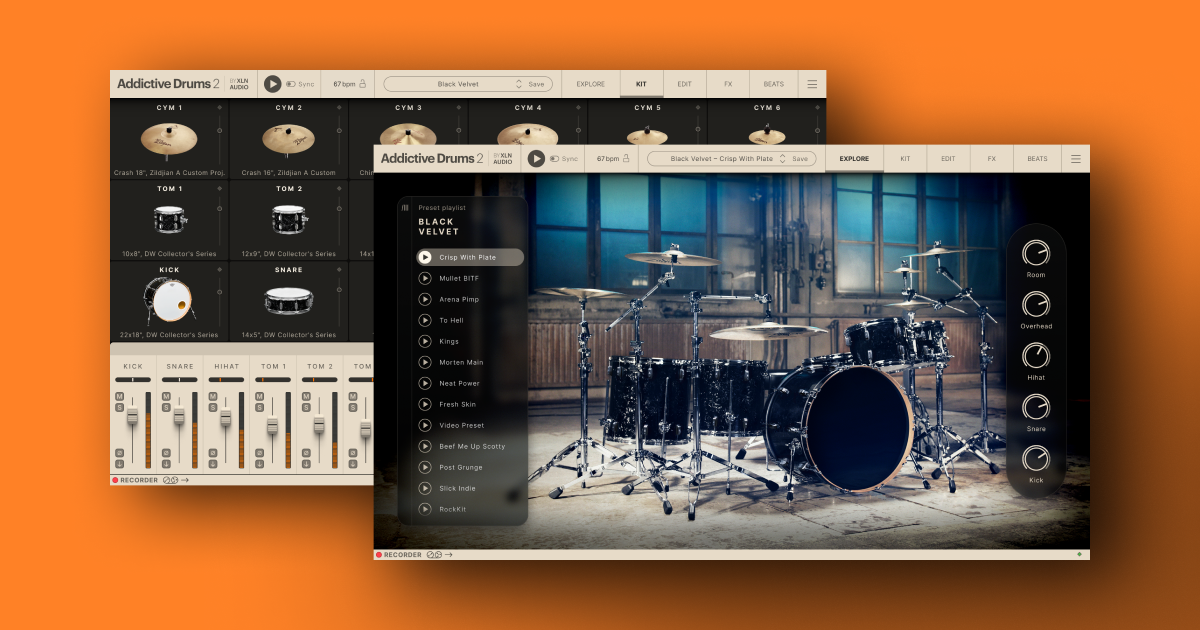Click the RECORDER label in the front window
The image size is (1200, 630).
click(403, 555)
